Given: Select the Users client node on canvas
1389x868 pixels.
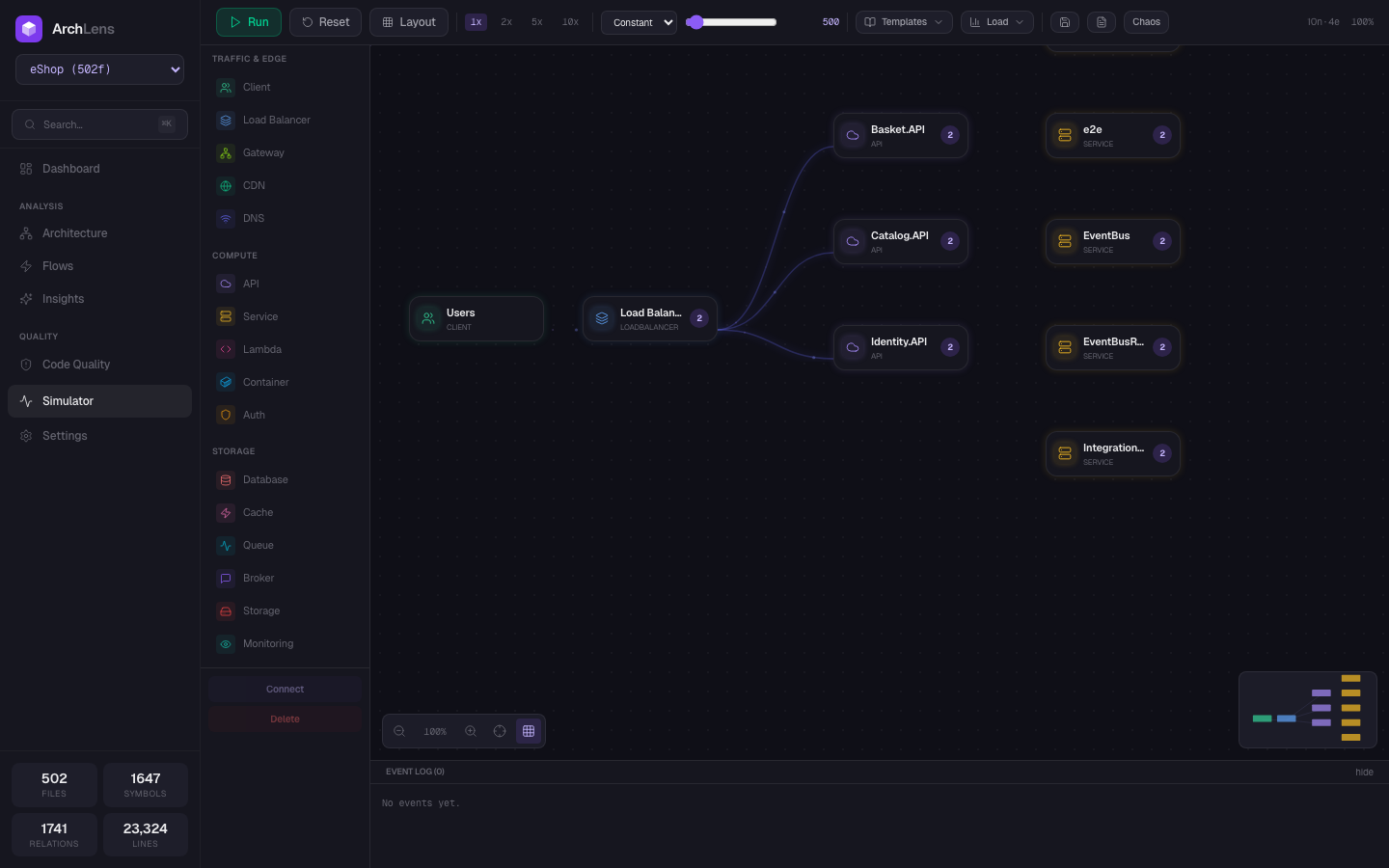Looking at the screenshot, I should click(477, 319).
